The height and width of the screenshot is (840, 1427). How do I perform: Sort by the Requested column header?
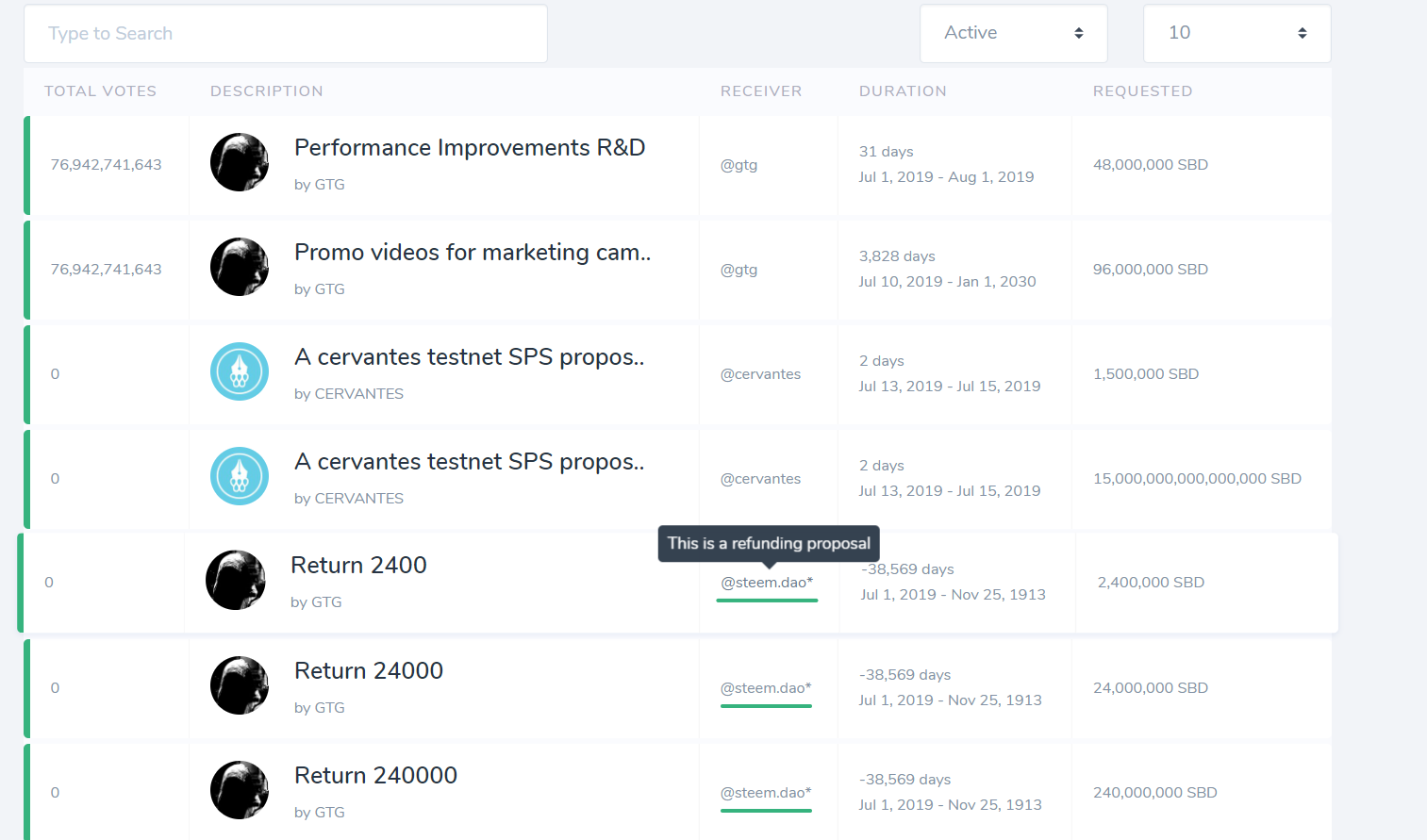pos(1143,91)
